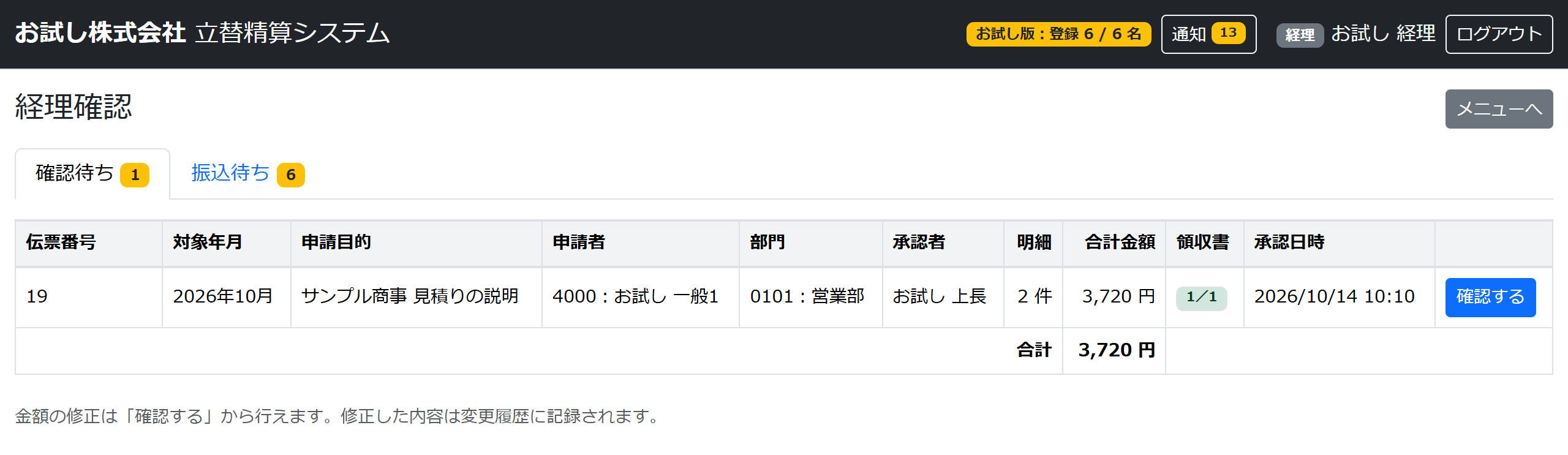Click the 承認日時 column header
The width and height of the screenshot is (1568, 455).
[1289, 243]
